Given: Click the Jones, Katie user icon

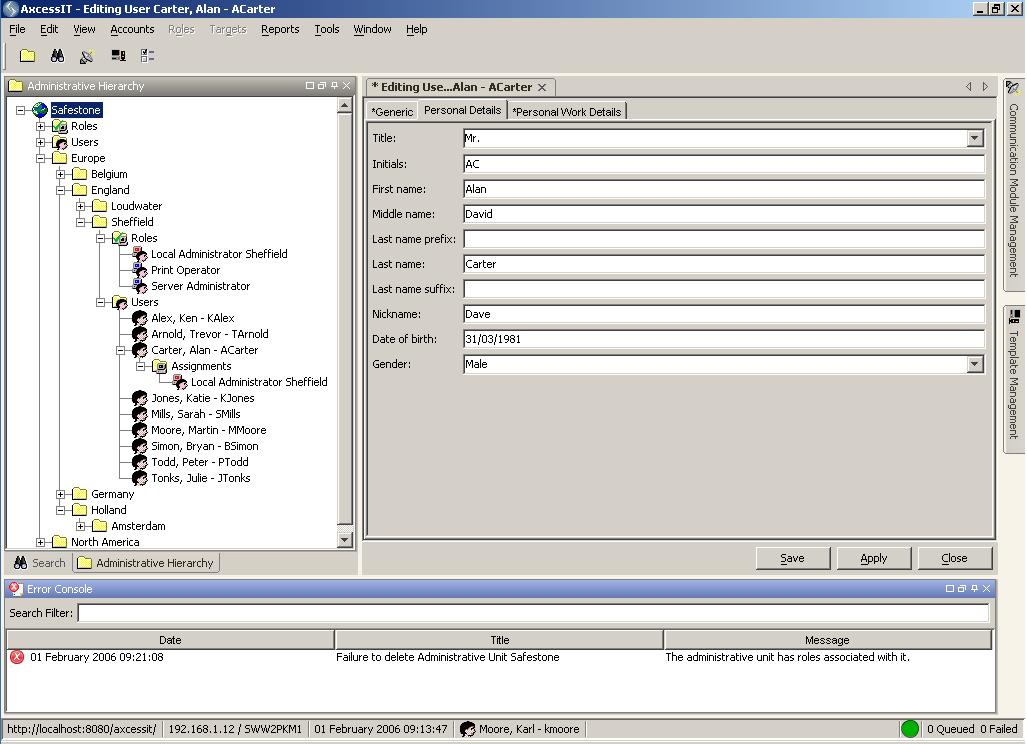Looking at the screenshot, I should point(140,398).
